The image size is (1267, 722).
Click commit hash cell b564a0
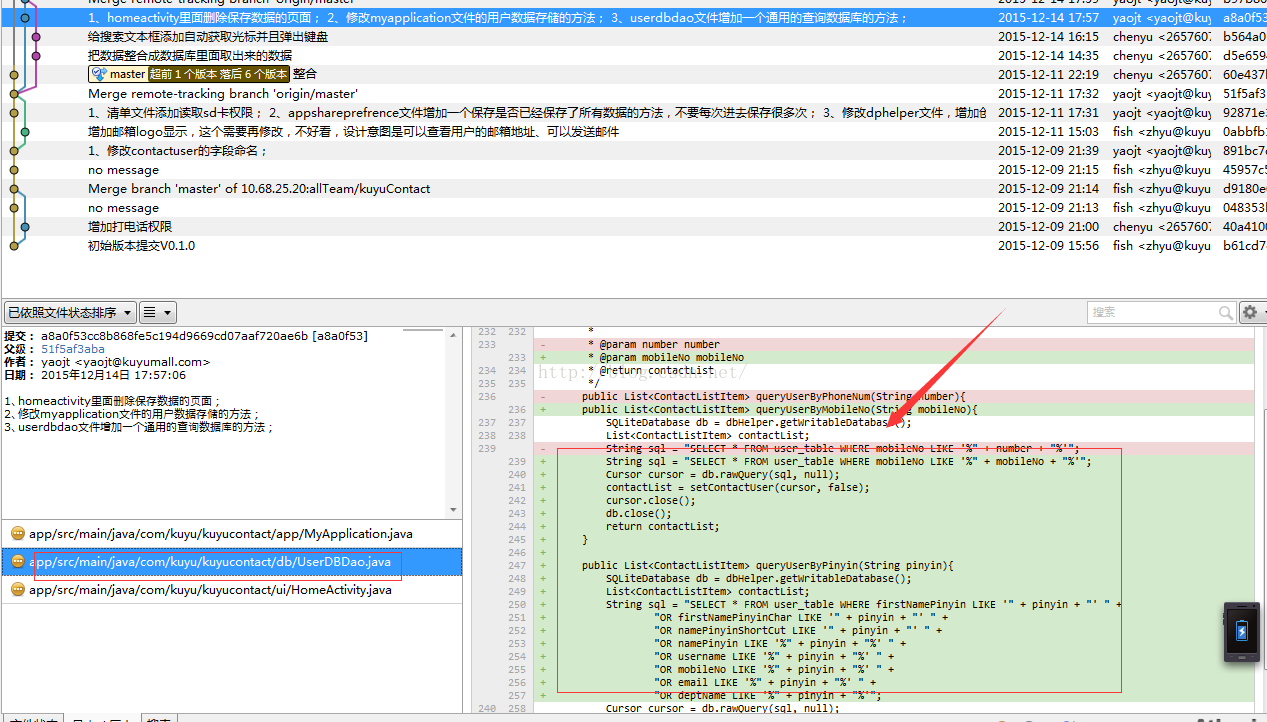[1244, 36]
